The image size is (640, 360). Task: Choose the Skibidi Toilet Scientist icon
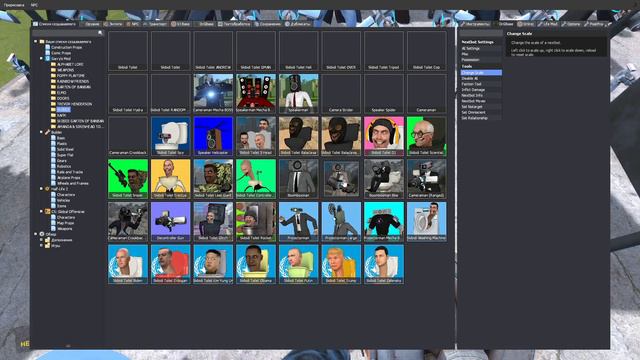coord(427,136)
